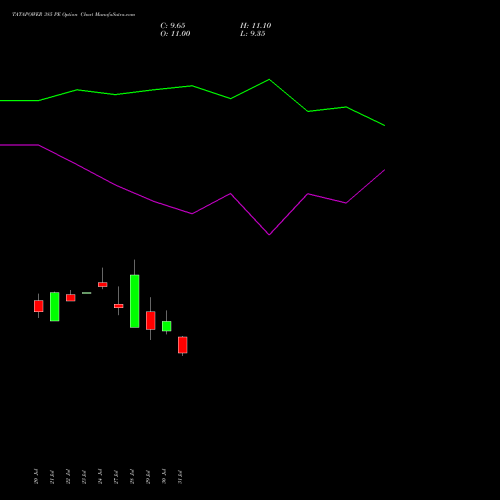Click the highest peak of the green line
The height and width of the screenshot is (500, 500).
pos(269,80)
